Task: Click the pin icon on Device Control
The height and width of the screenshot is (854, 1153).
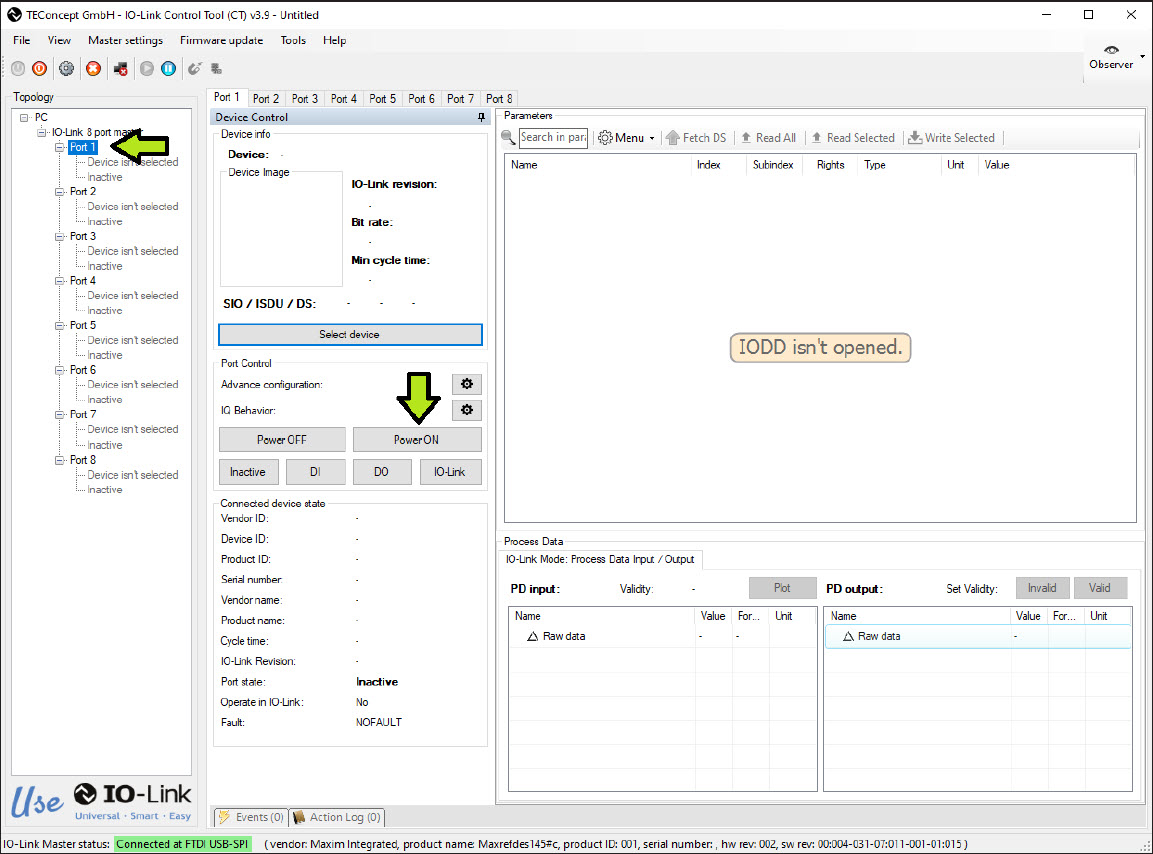Action: click(482, 117)
